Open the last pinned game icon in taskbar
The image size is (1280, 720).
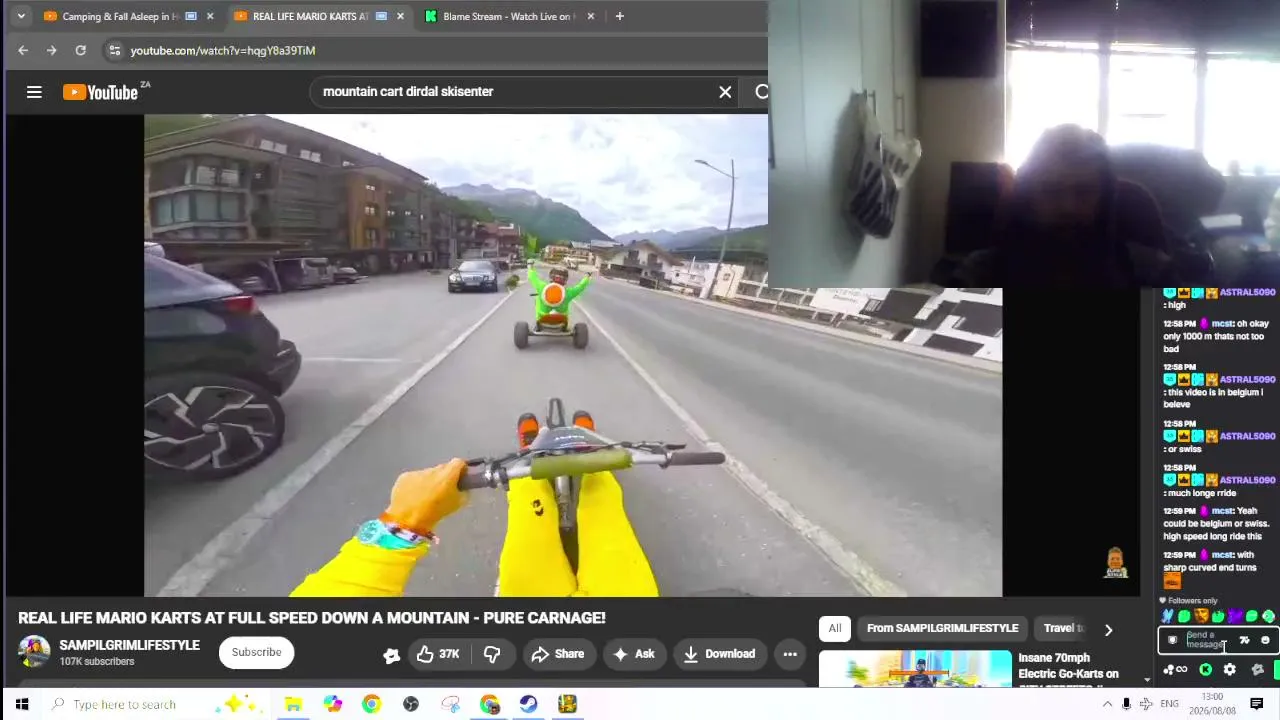567,704
